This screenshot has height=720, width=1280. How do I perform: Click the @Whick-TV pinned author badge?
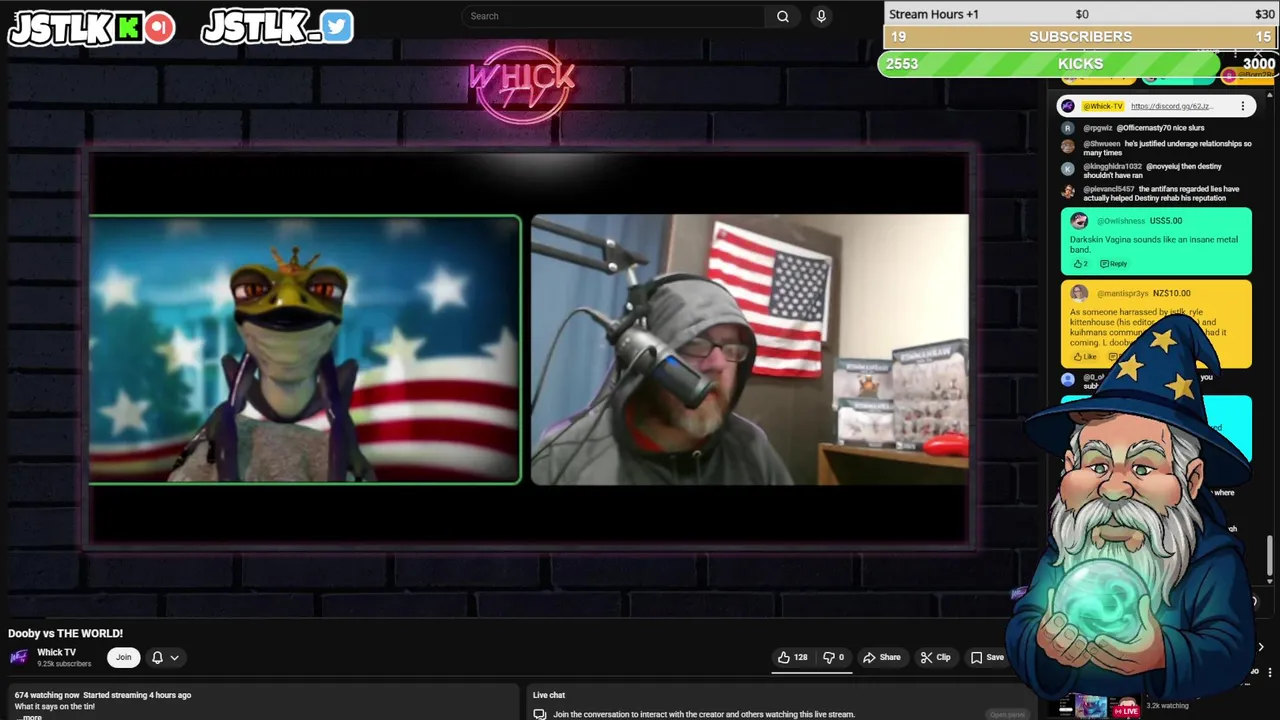point(1103,106)
